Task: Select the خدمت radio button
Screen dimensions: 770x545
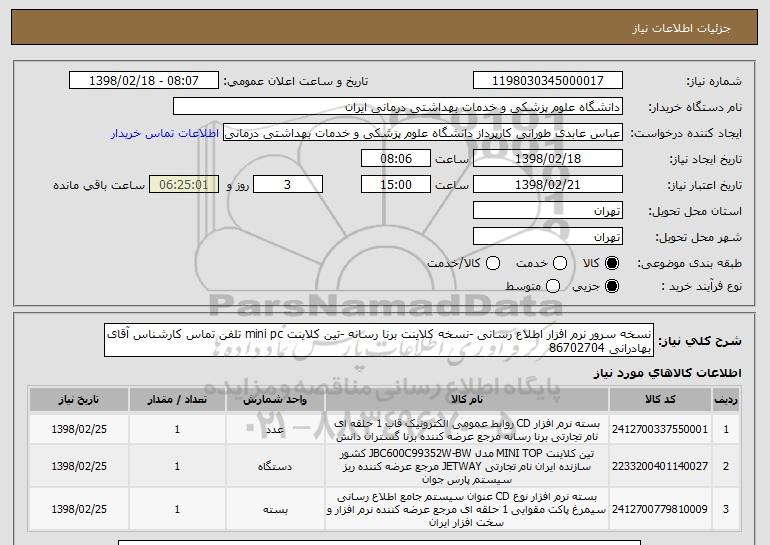Action: pos(560,264)
